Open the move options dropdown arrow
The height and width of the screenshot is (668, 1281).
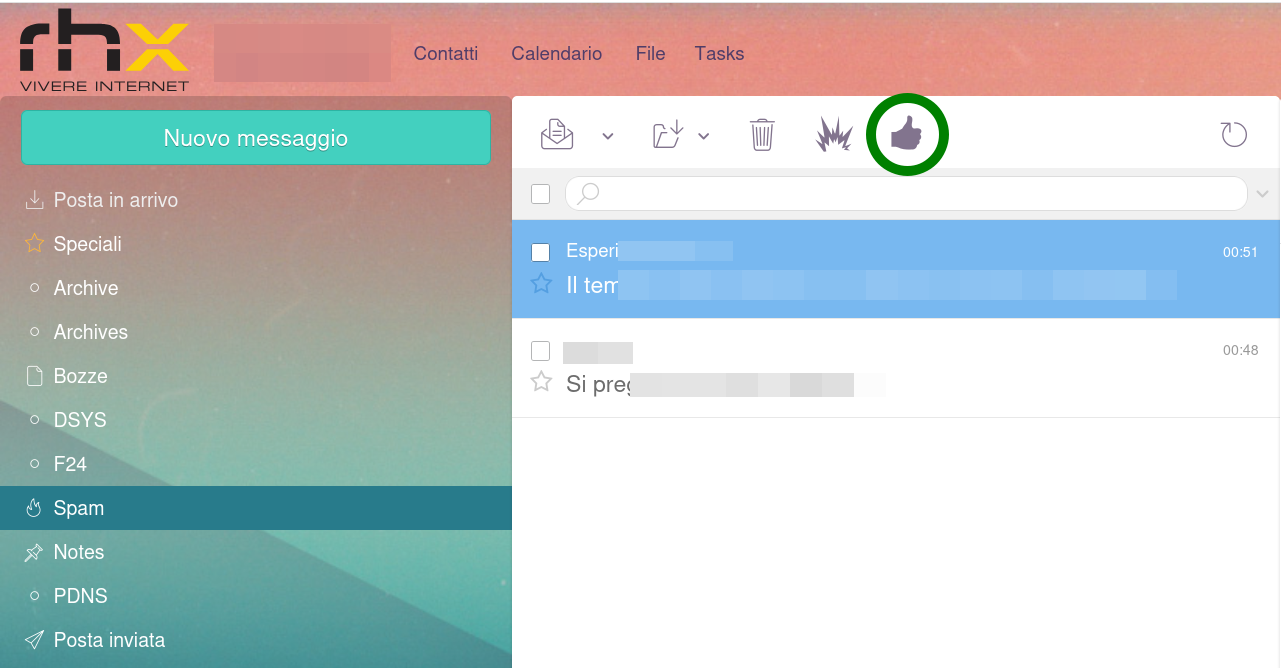[x=705, y=135]
